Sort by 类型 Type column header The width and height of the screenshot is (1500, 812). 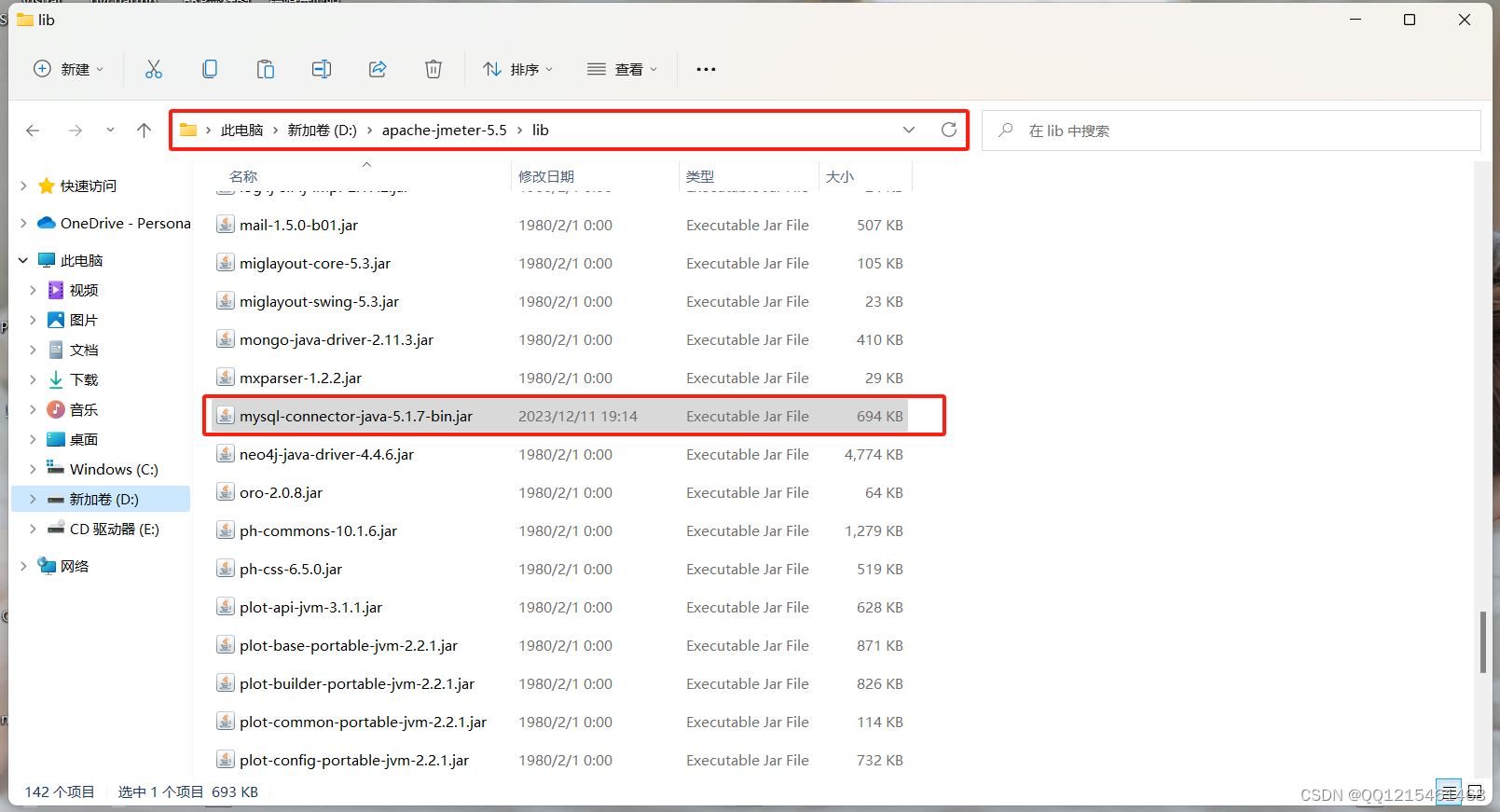pyautogui.click(x=700, y=176)
